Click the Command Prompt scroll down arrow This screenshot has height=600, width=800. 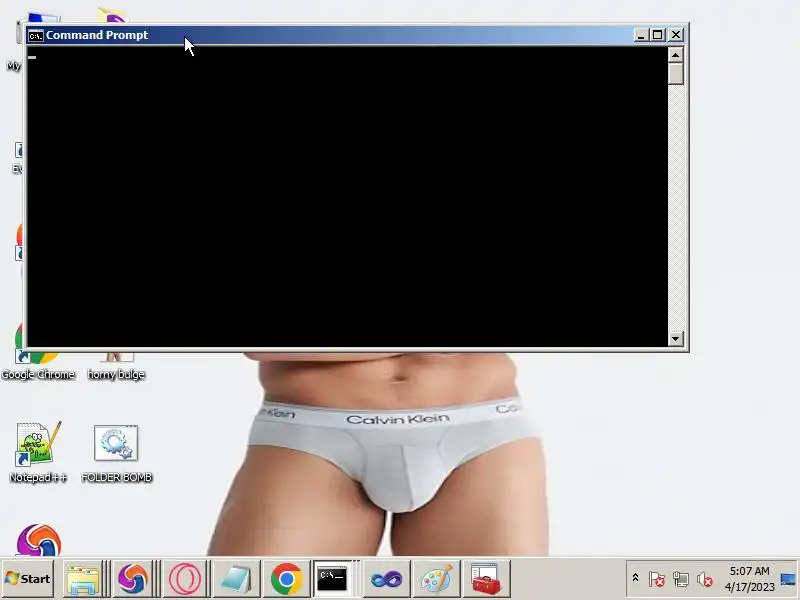(x=676, y=338)
